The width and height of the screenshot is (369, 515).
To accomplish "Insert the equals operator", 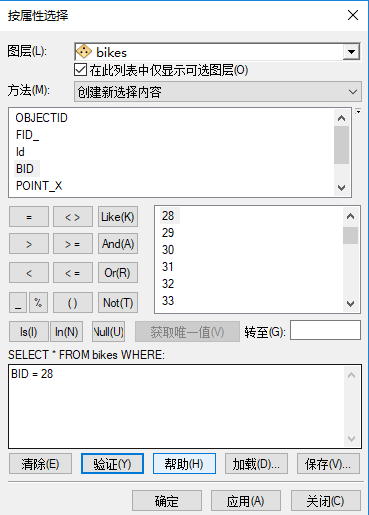I will (x=29, y=217).
